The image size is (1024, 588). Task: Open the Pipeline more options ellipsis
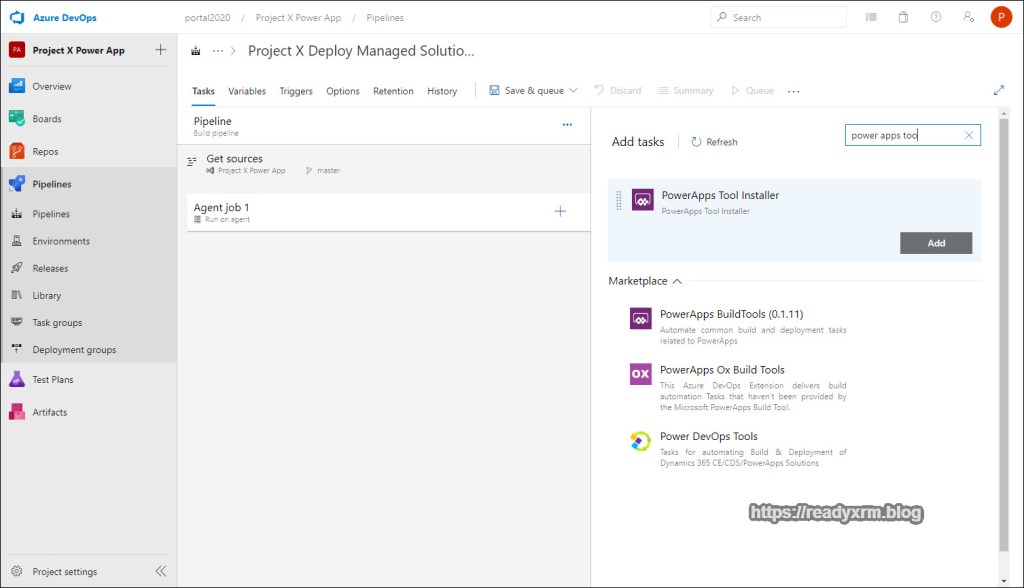(567, 125)
